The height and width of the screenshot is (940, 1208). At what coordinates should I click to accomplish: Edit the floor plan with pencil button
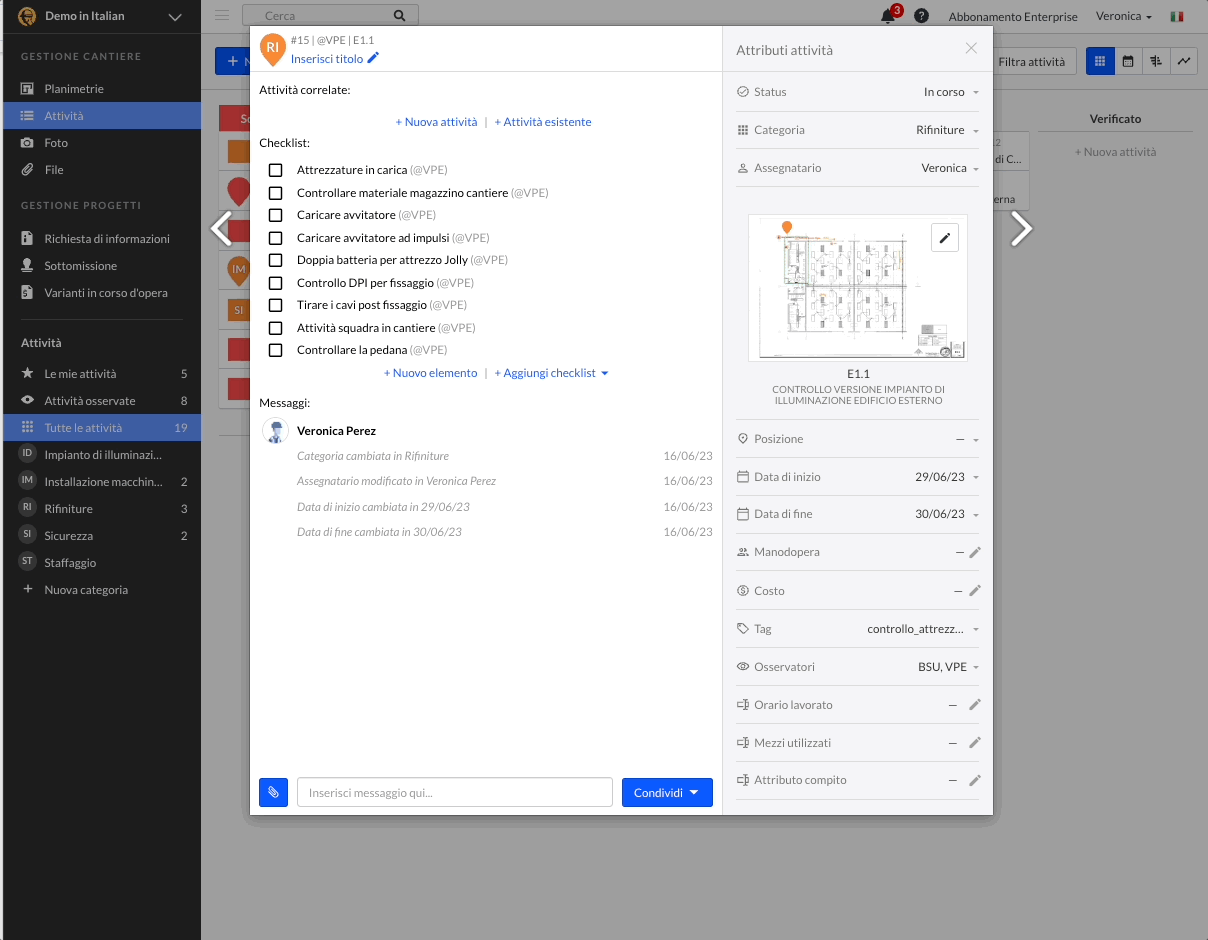click(x=945, y=237)
